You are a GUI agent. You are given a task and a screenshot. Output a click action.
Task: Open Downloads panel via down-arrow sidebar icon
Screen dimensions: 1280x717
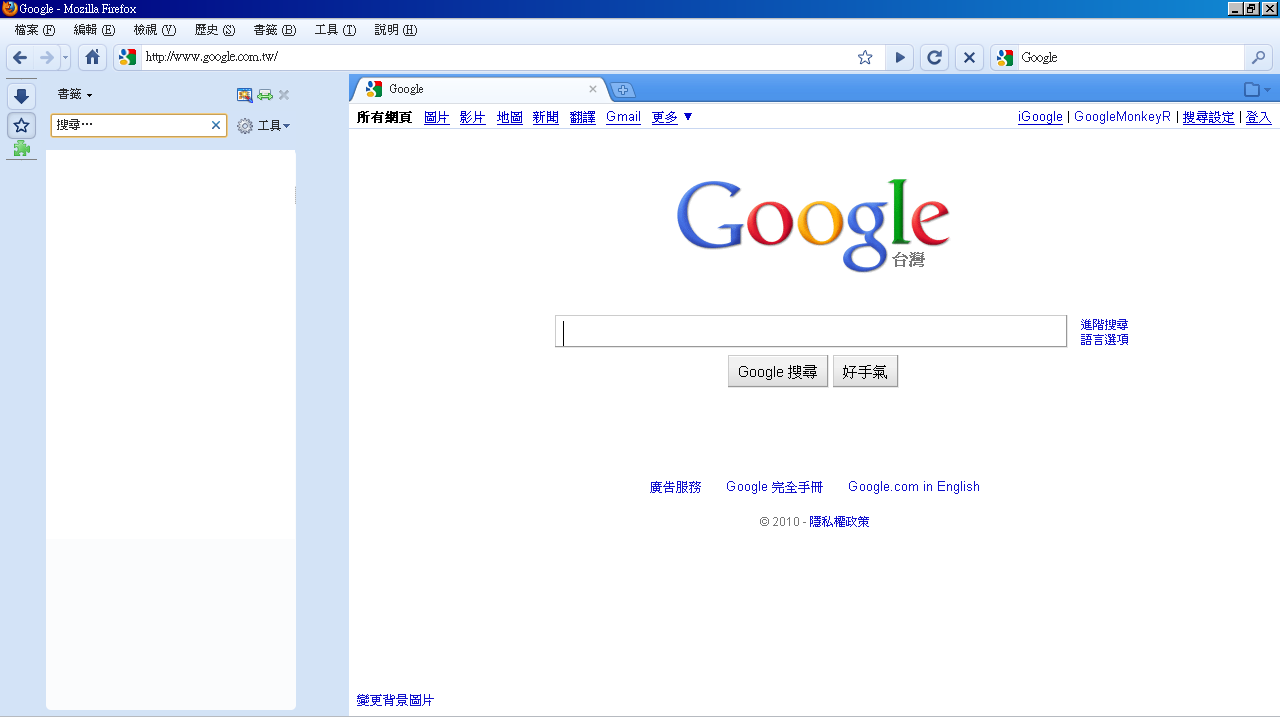(x=22, y=97)
